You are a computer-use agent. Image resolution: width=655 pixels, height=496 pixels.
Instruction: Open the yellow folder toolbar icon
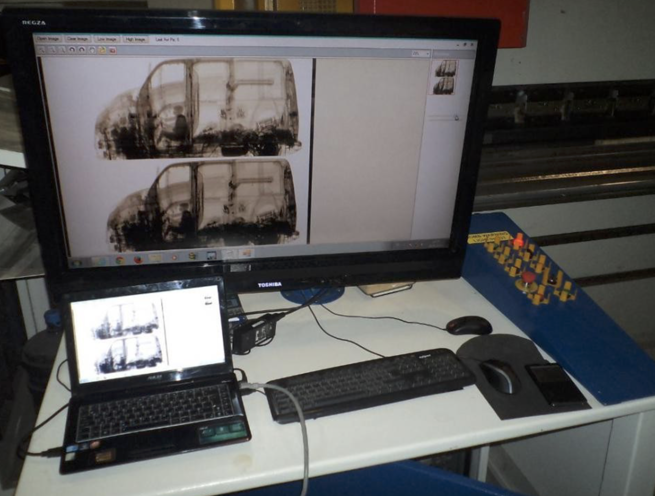tap(102, 50)
